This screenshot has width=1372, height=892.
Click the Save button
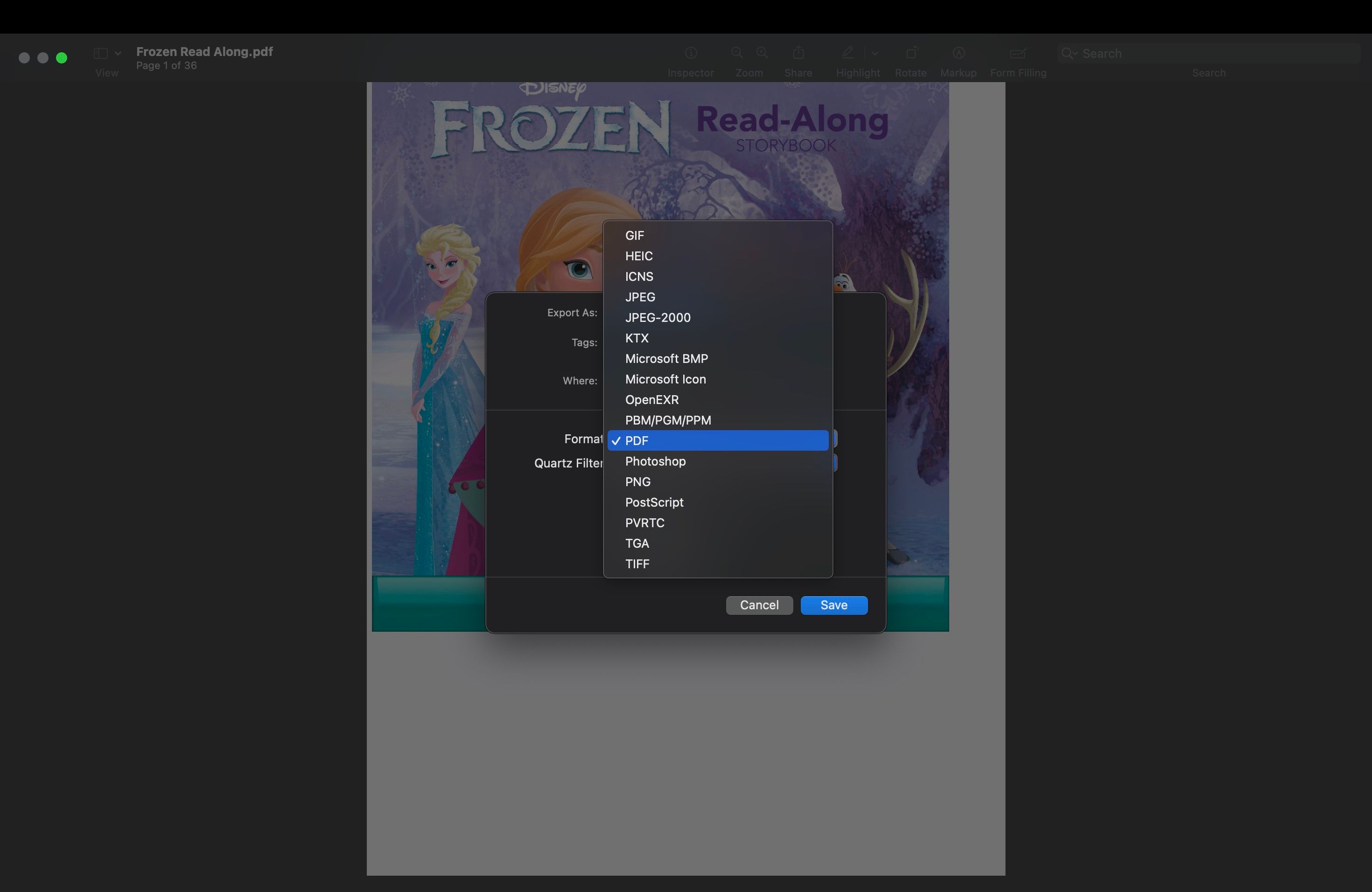pos(834,605)
